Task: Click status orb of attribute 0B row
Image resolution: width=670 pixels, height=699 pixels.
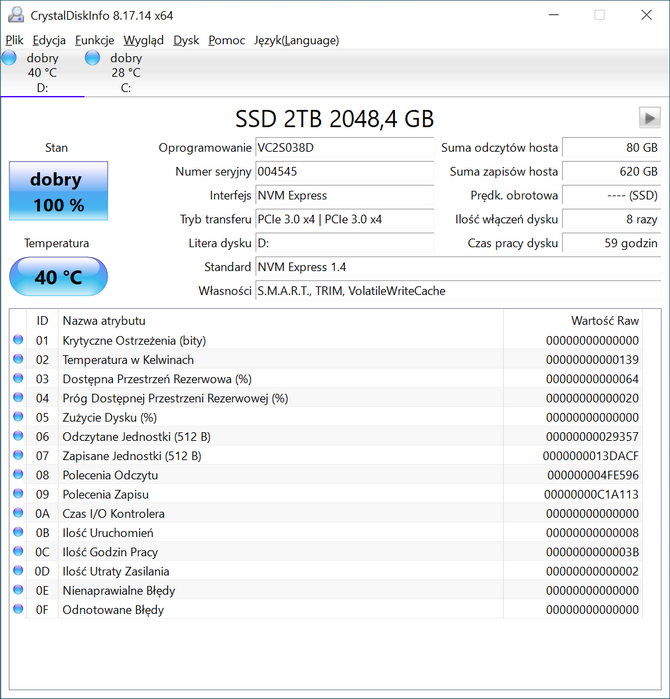Action: [x=18, y=532]
